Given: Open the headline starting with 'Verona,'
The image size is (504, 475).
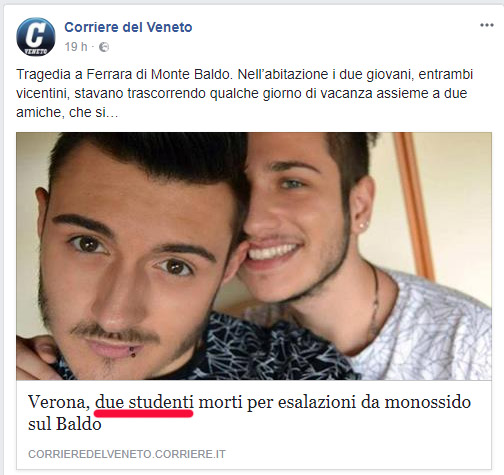Looking at the screenshot, I should pyautogui.click(x=249, y=413).
